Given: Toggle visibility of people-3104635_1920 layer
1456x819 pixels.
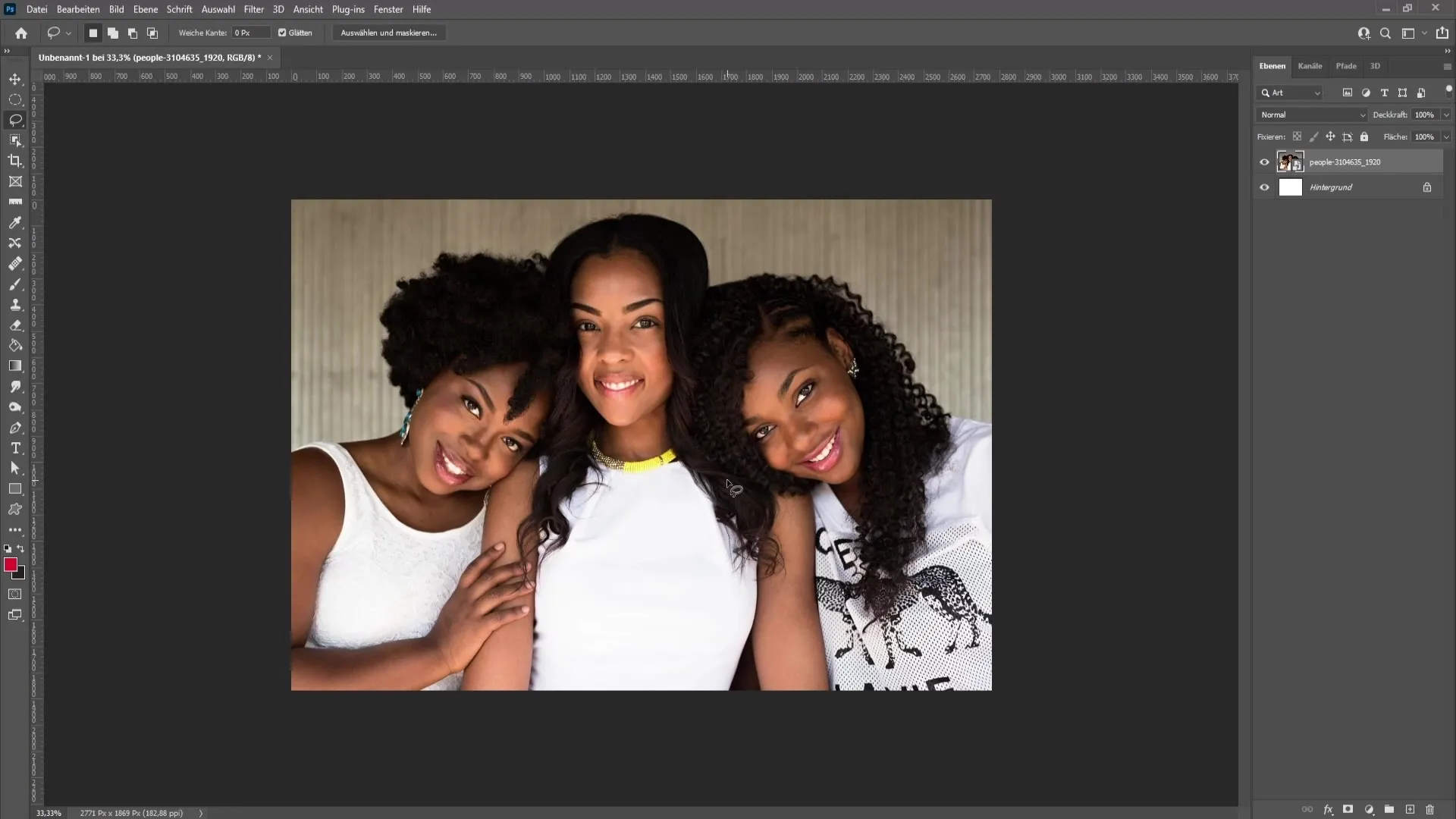Looking at the screenshot, I should pyautogui.click(x=1264, y=162).
